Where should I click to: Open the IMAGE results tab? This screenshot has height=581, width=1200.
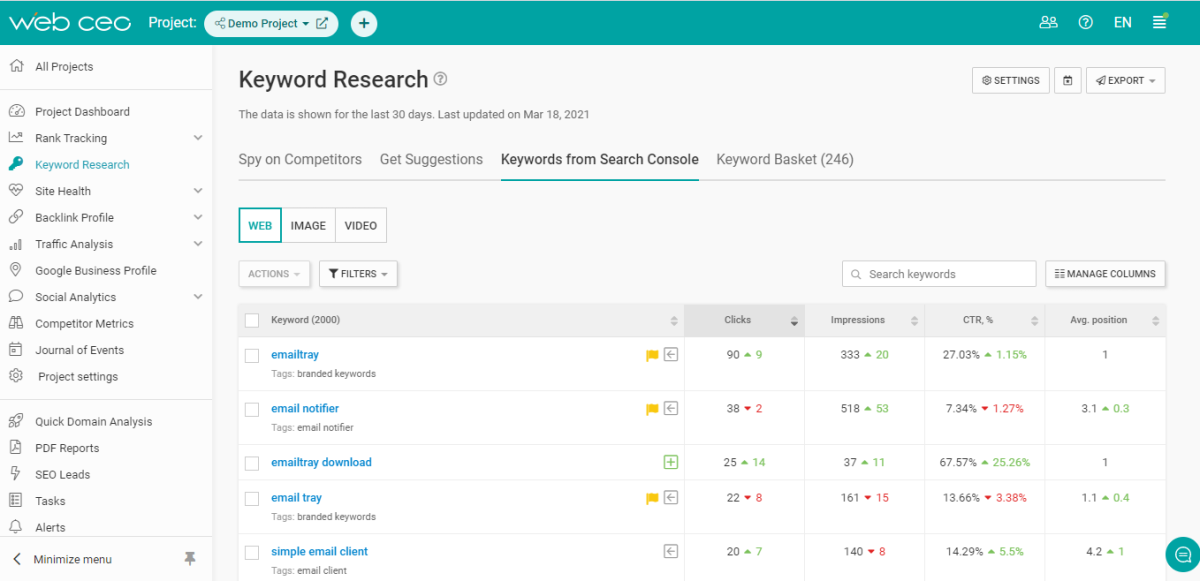[308, 225]
